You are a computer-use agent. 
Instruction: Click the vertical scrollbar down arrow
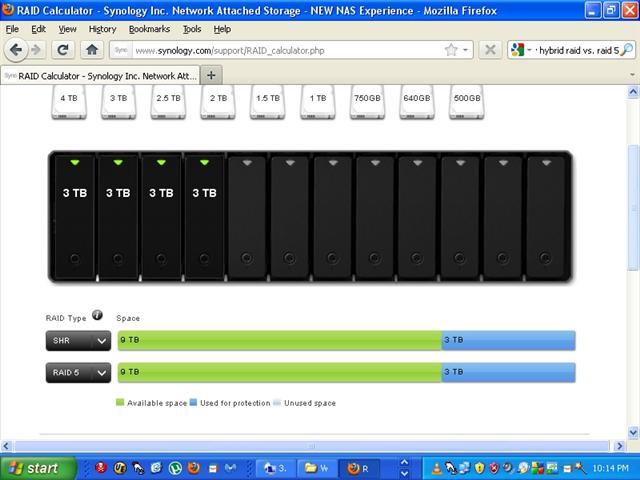click(x=633, y=432)
